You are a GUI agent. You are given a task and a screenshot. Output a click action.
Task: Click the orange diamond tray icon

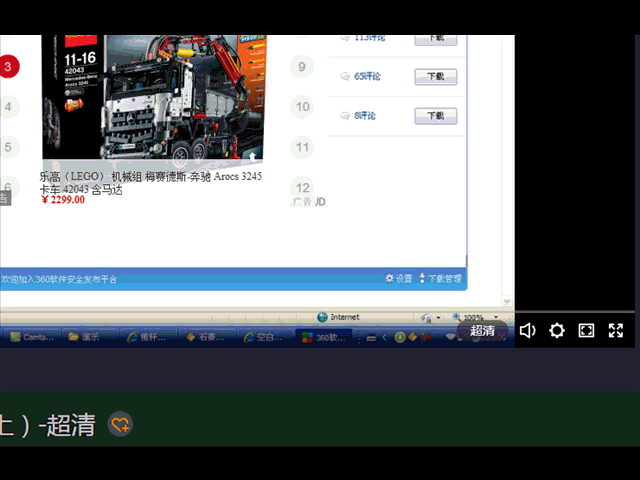pyautogui.click(x=413, y=337)
